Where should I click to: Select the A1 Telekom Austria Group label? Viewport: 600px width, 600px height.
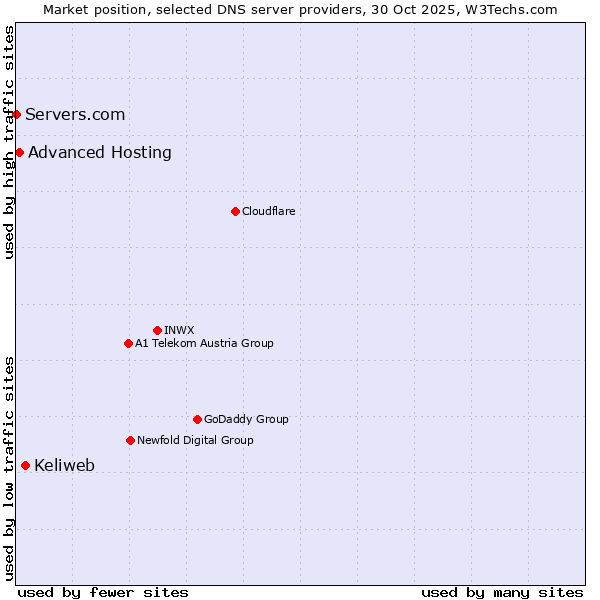204,343
